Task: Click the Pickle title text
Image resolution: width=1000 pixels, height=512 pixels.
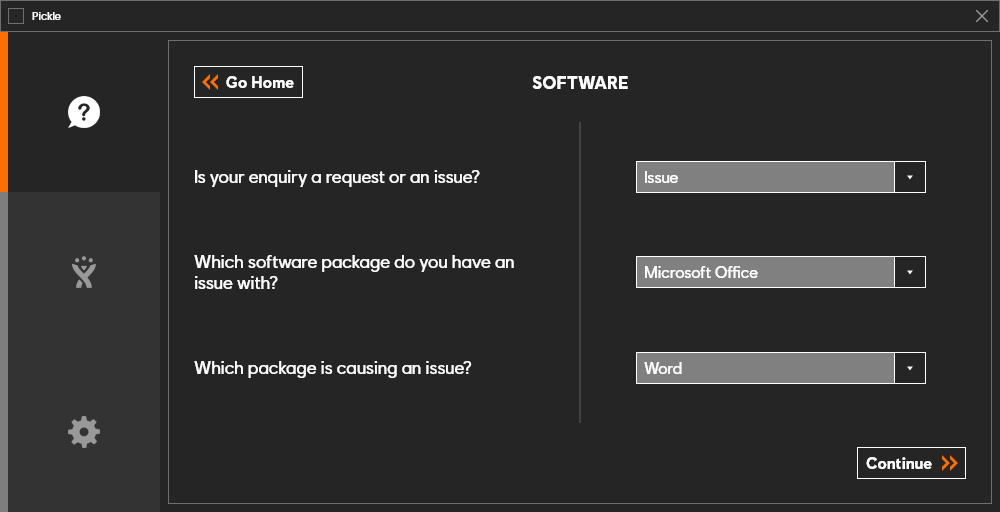Action: [47, 17]
